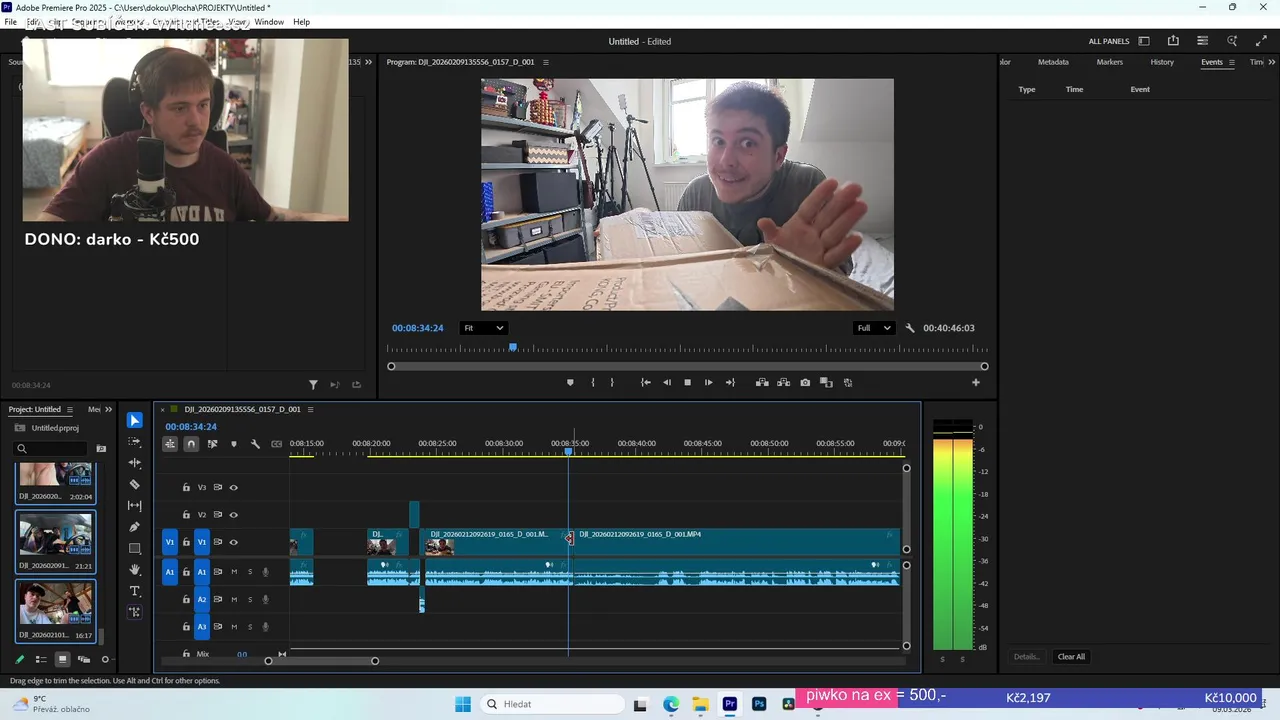
Task: Toggle V1 track output eye
Action: [x=233, y=542]
